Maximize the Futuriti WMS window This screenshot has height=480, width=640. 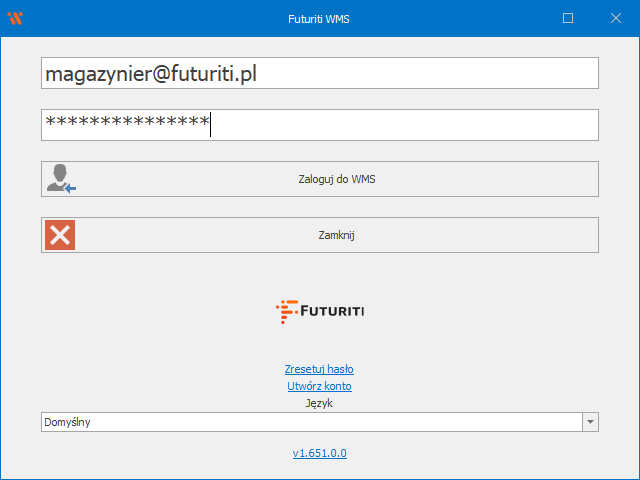(568, 18)
